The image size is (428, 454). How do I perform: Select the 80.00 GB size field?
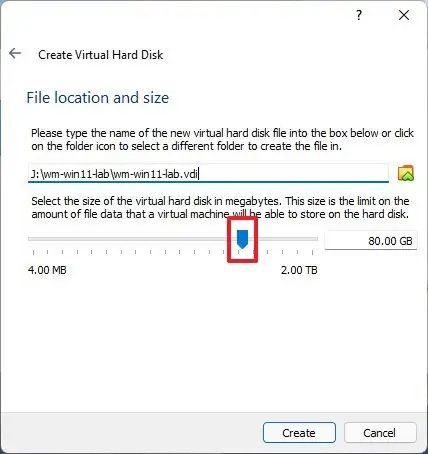[x=371, y=240]
